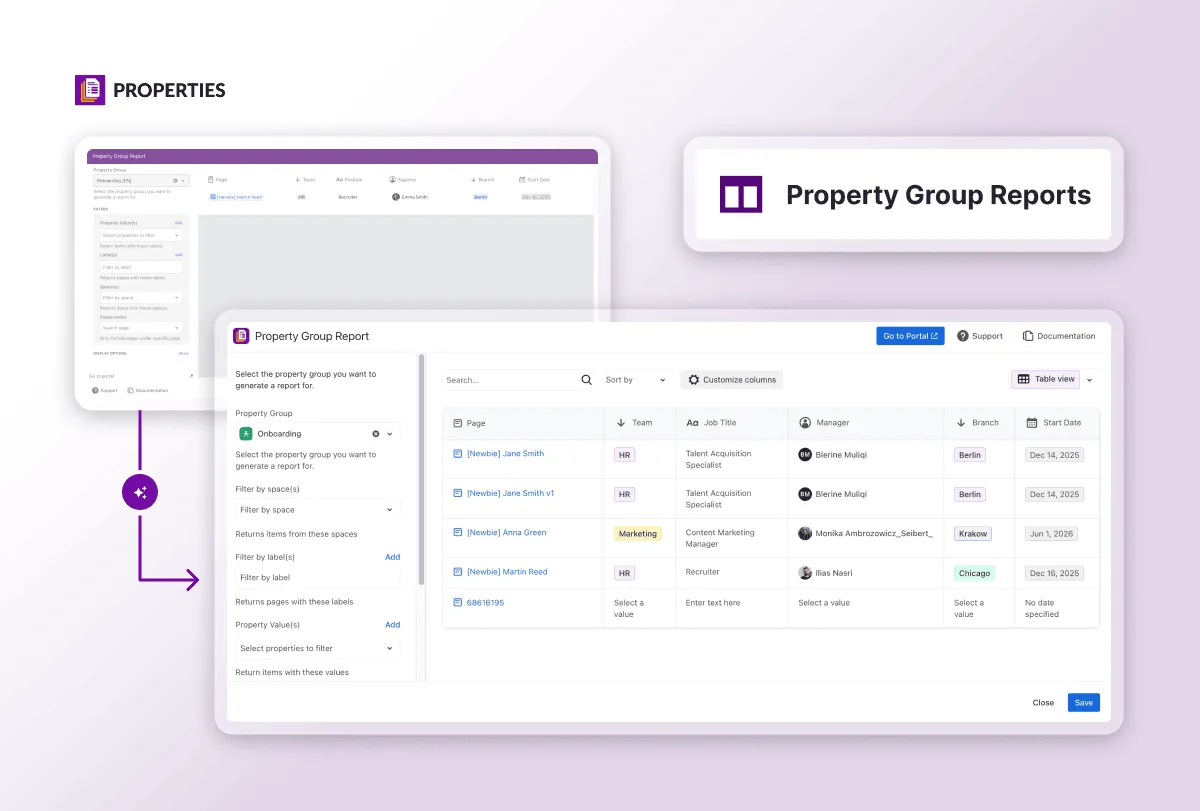Click the page icon beside [Newbie] Martin Reed
The image size is (1200, 811).
click(458, 572)
